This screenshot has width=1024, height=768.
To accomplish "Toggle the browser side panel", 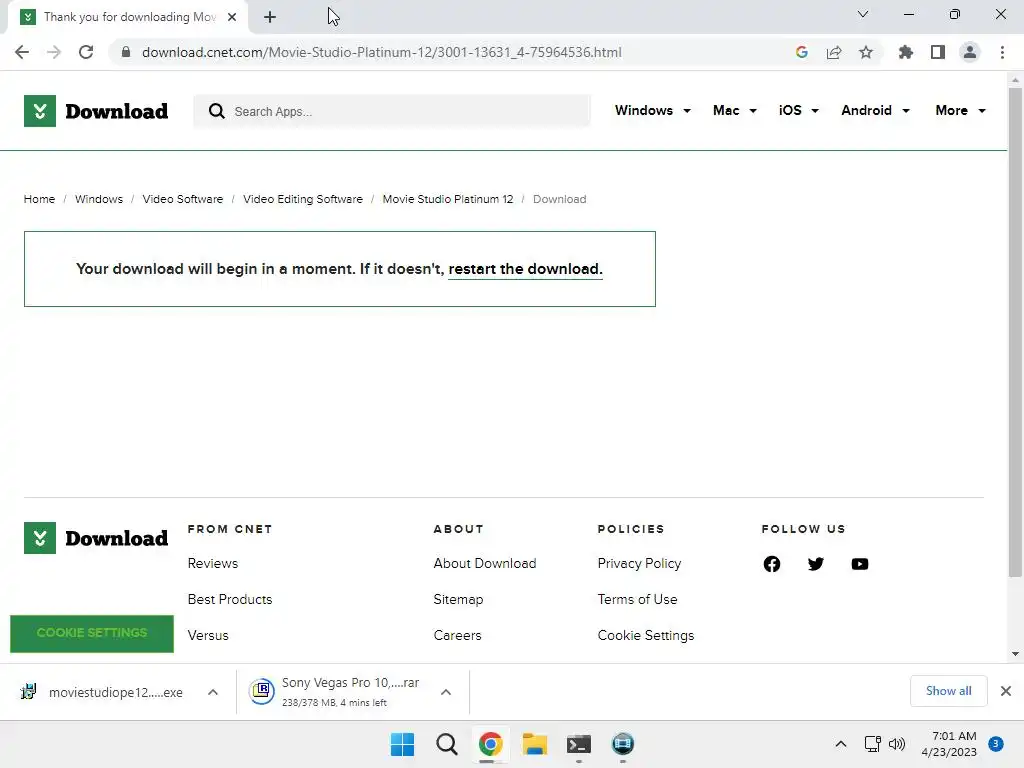I will 938,52.
